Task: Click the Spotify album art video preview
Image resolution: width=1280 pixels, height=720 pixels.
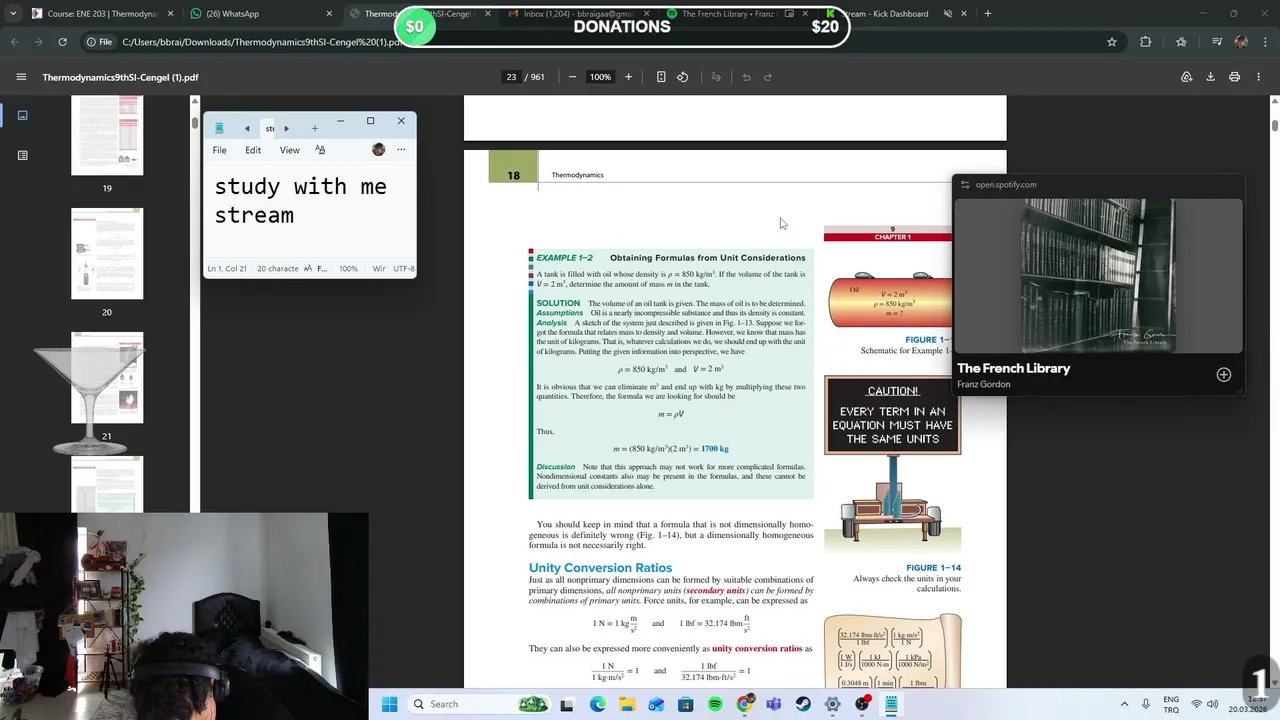Action: tap(1098, 275)
